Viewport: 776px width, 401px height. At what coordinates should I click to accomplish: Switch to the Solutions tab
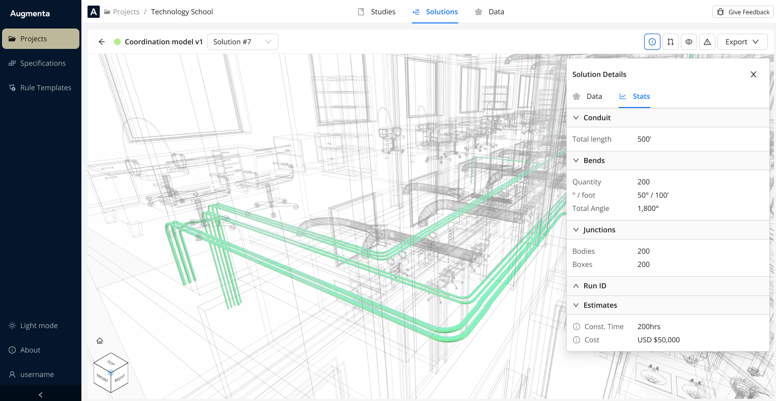pyautogui.click(x=435, y=12)
